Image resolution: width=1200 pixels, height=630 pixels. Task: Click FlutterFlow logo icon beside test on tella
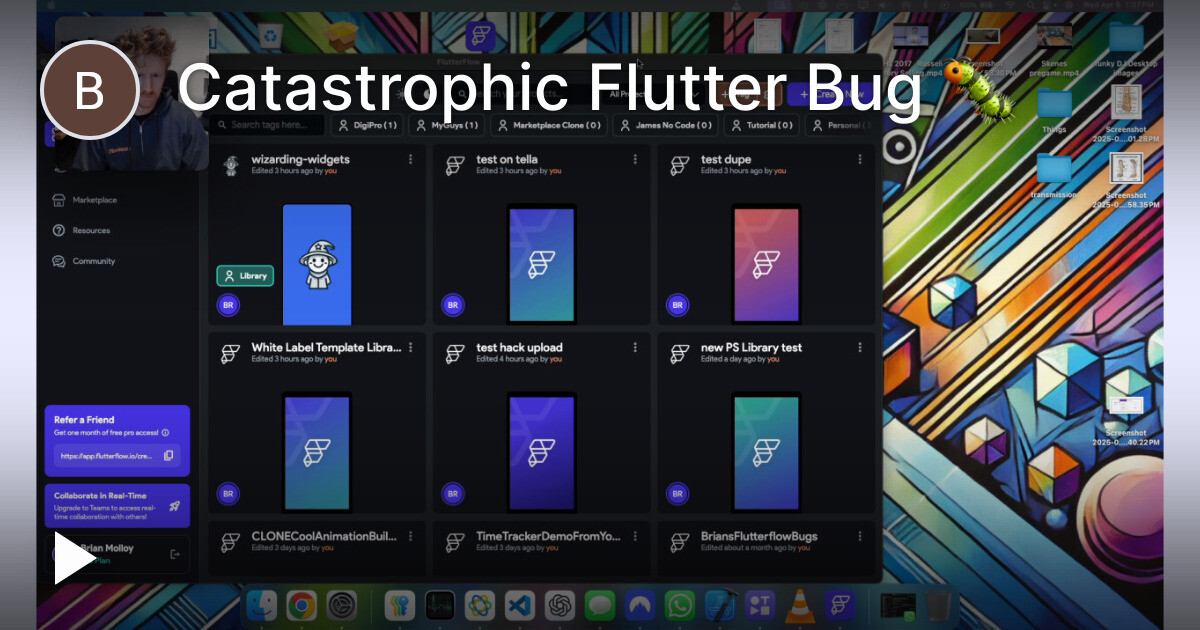(455, 165)
